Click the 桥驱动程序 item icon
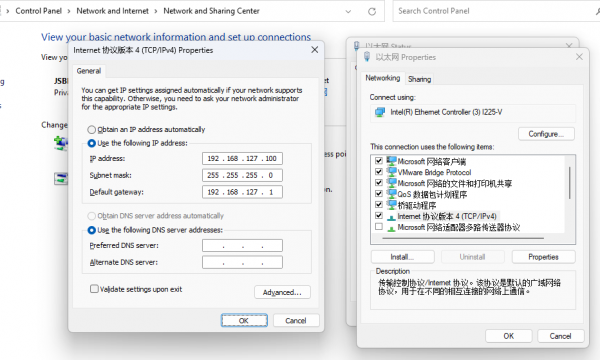600x360 pixels. point(391,205)
